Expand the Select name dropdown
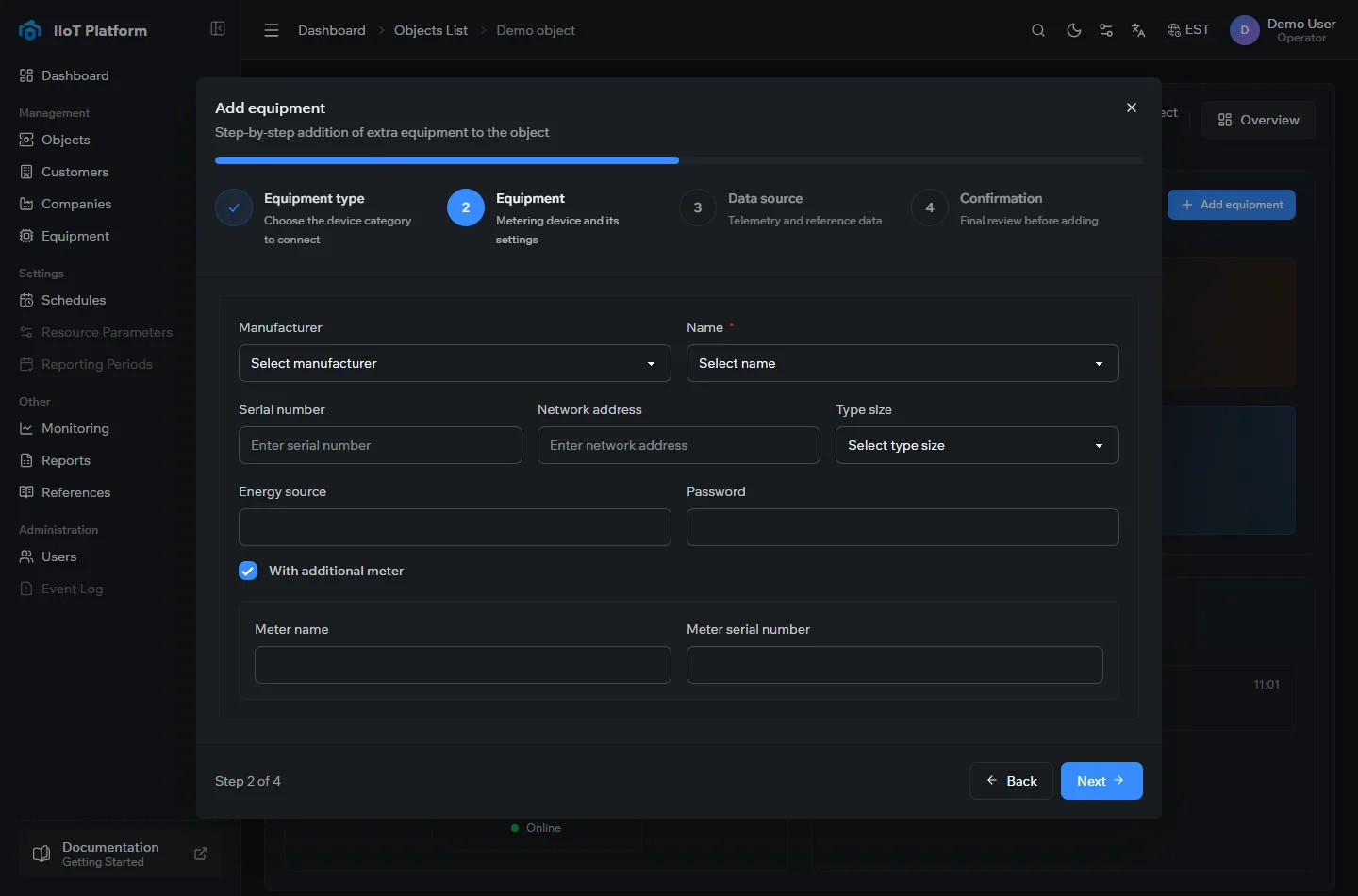Image resolution: width=1358 pixels, height=896 pixels. [903, 363]
